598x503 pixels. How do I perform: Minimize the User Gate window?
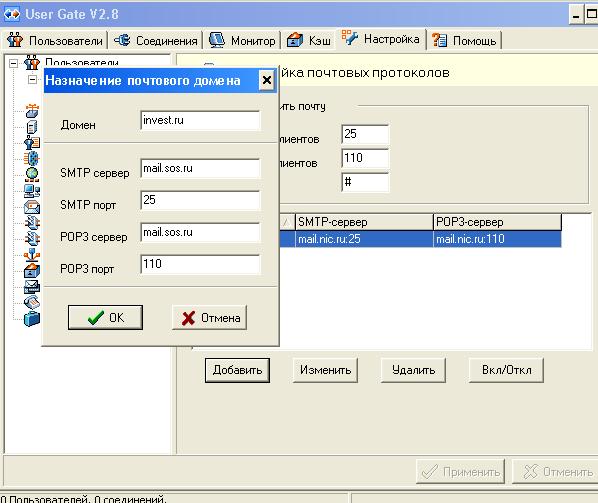click(576, 15)
